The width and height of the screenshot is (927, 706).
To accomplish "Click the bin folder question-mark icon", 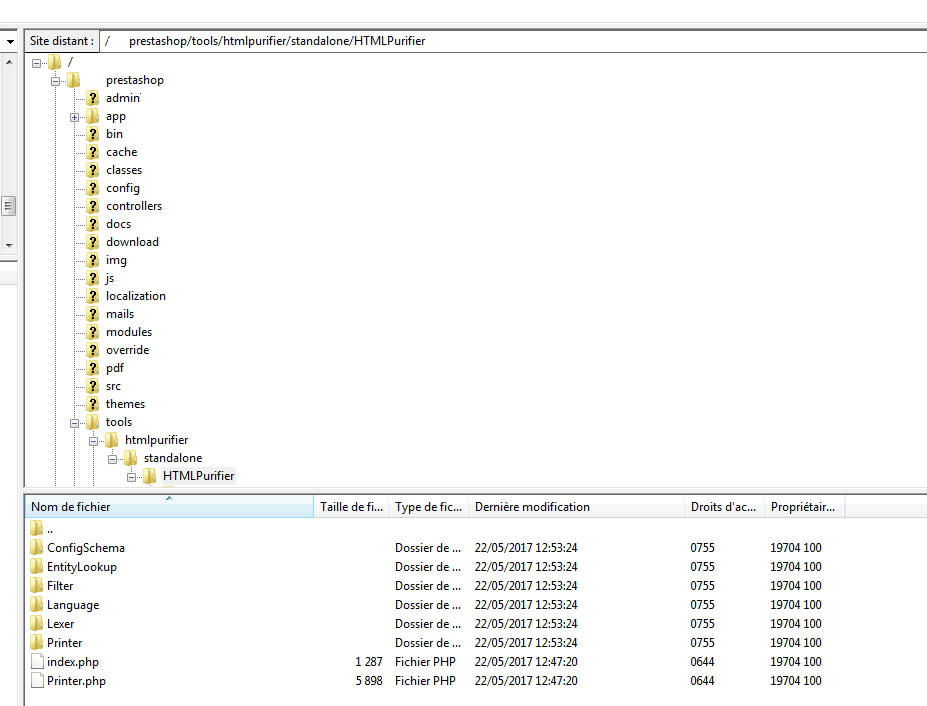I will (x=93, y=134).
